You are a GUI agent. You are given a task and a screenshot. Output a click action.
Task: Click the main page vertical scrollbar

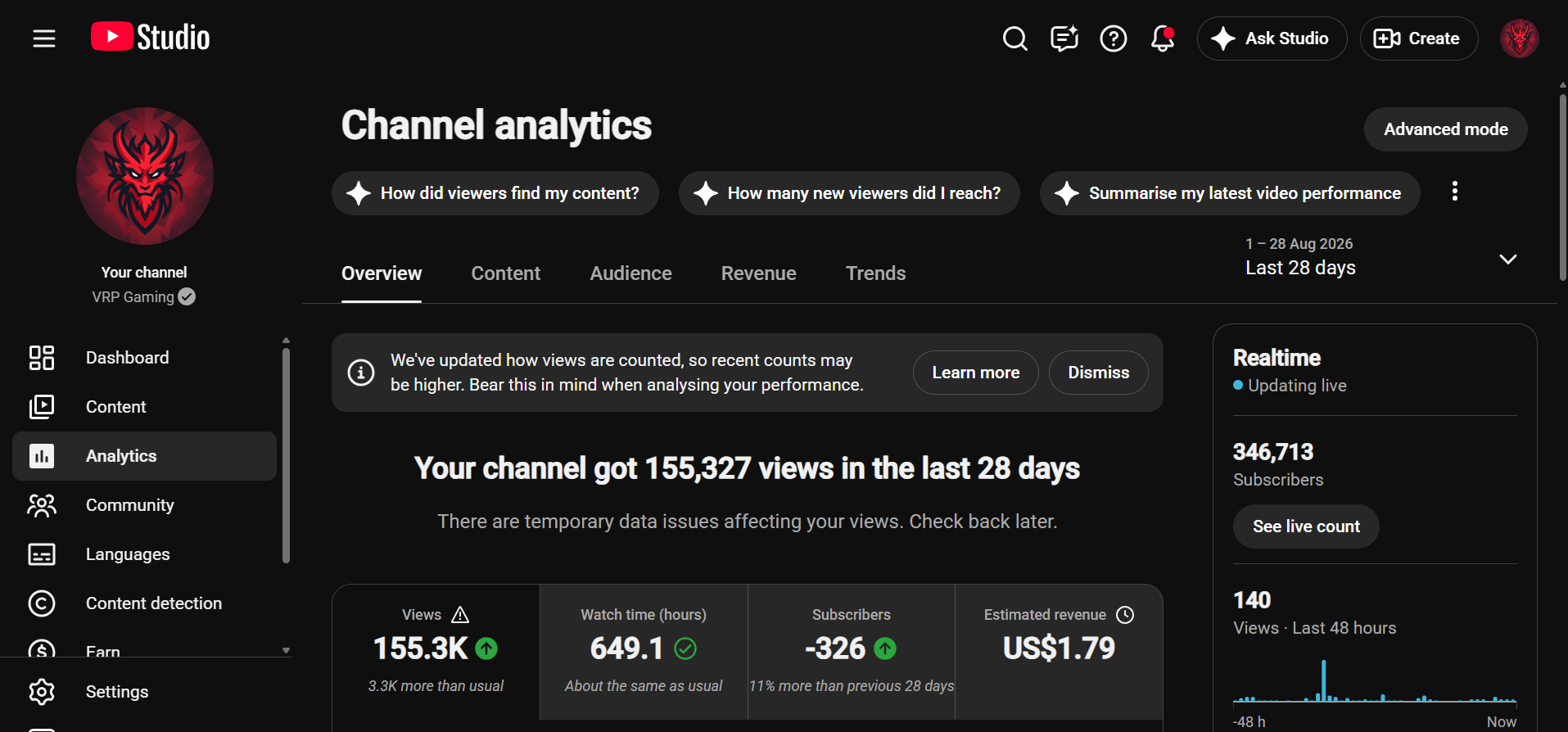point(1562,187)
